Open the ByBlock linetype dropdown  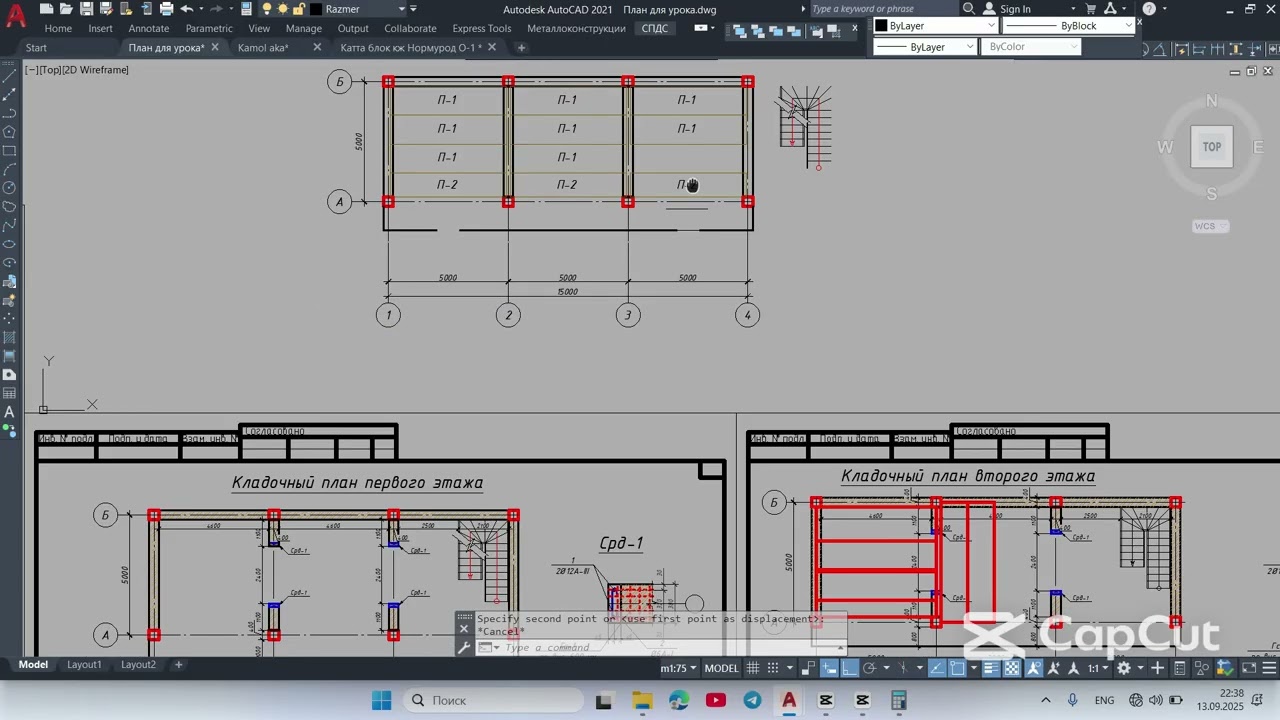tap(1128, 26)
